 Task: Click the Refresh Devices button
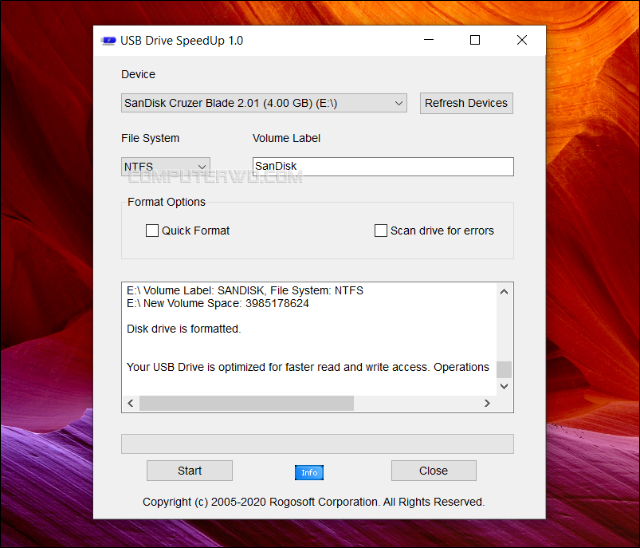[x=466, y=103]
